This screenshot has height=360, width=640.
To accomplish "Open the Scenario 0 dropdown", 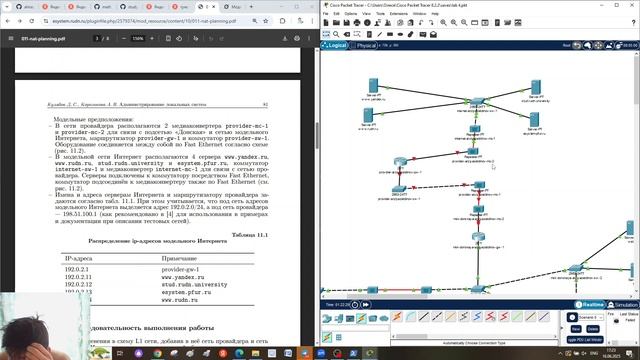I will click(x=590, y=317).
